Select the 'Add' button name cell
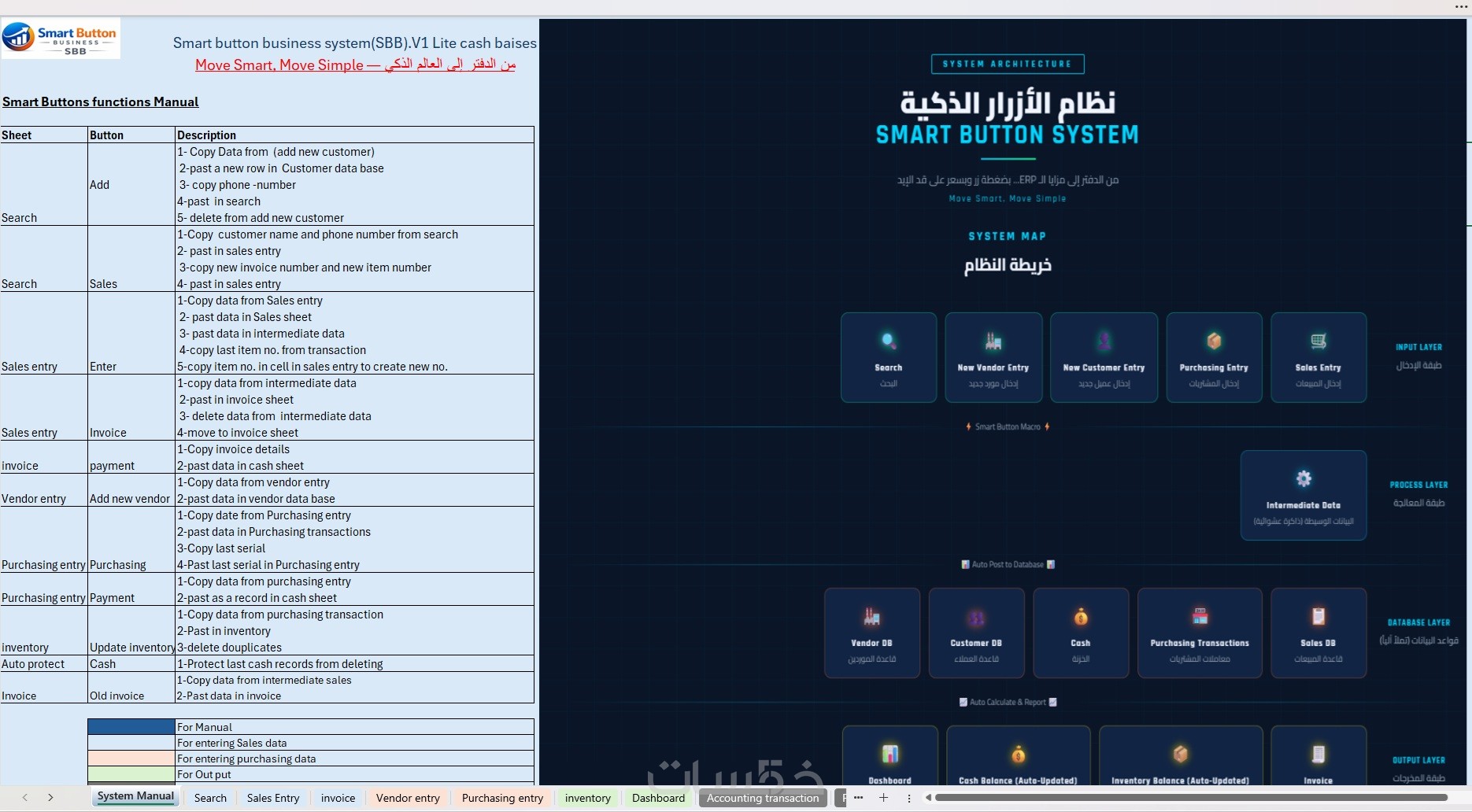Screen dimensions: 1472x812 coord(131,184)
